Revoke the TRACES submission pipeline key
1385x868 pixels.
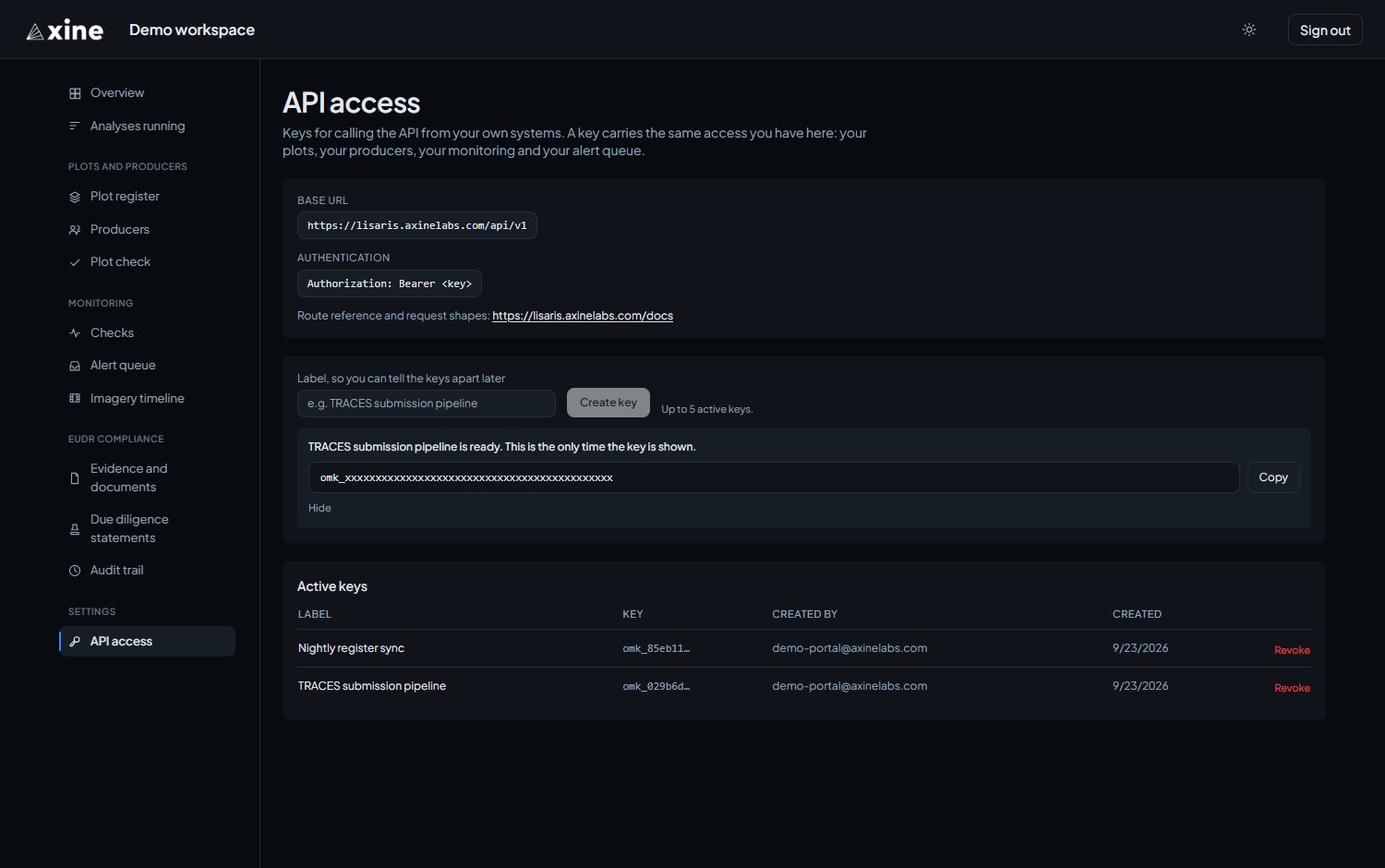(1292, 688)
